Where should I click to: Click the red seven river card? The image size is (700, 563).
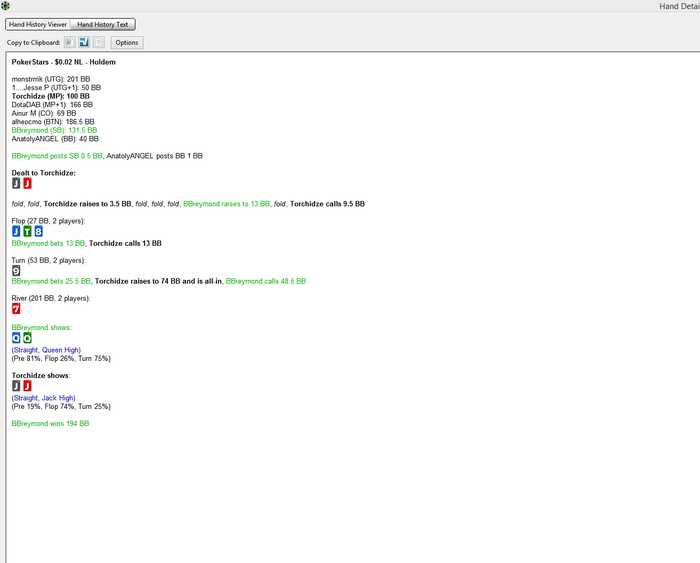click(16, 309)
